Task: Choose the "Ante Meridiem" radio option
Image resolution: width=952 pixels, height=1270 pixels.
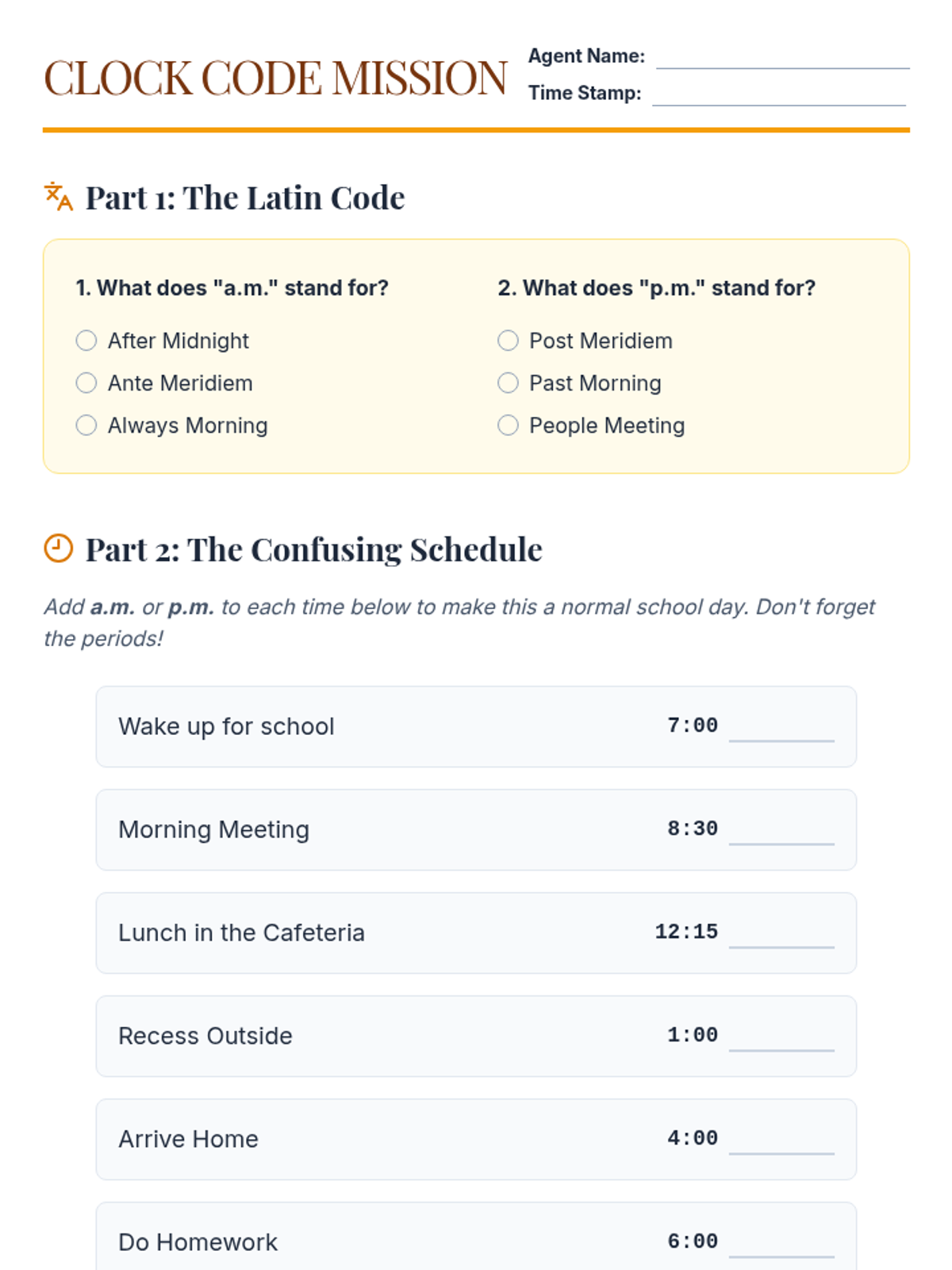Action: 86,383
